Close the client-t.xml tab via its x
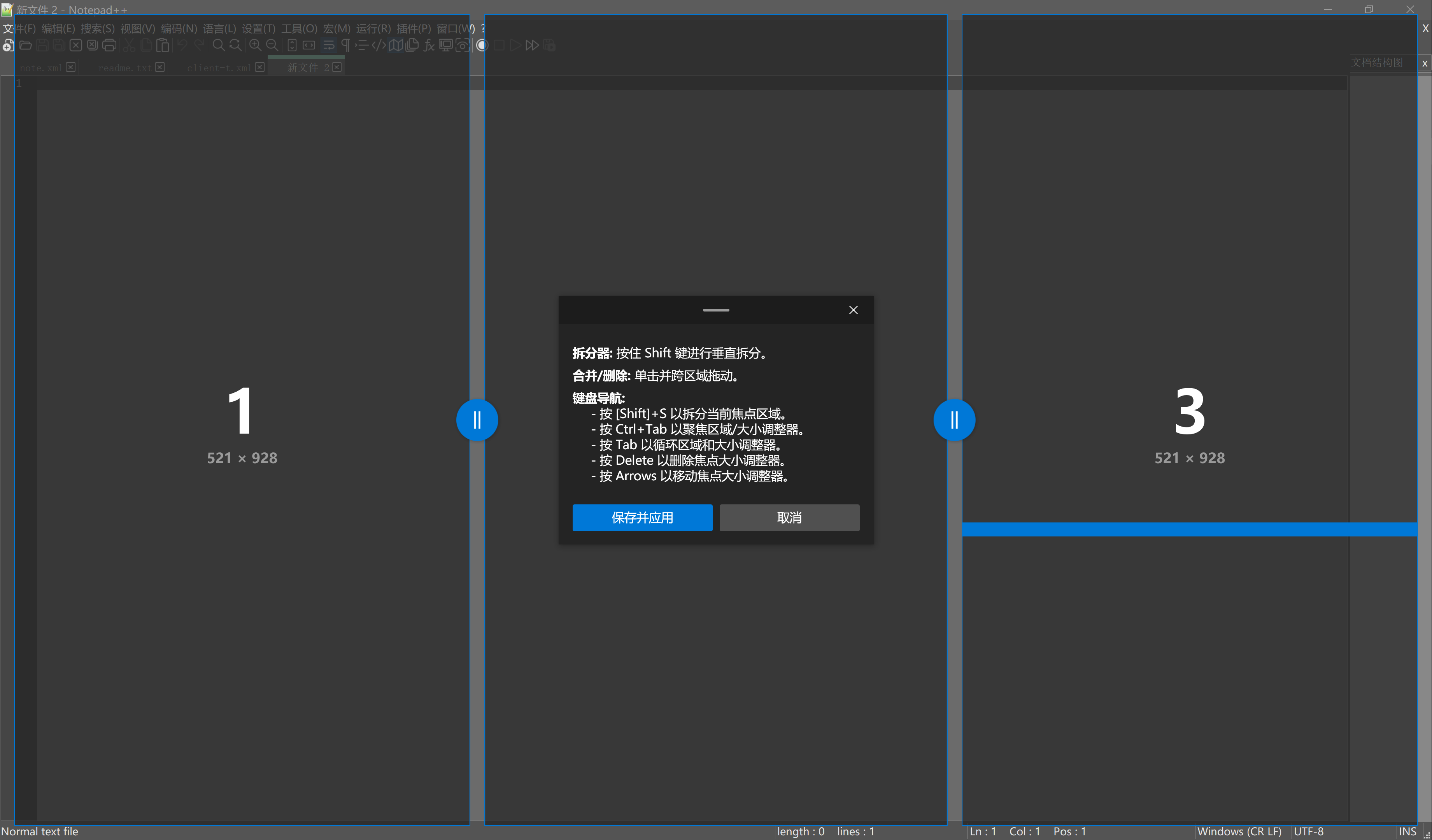This screenshot has height=840, width=1432. 260,67
